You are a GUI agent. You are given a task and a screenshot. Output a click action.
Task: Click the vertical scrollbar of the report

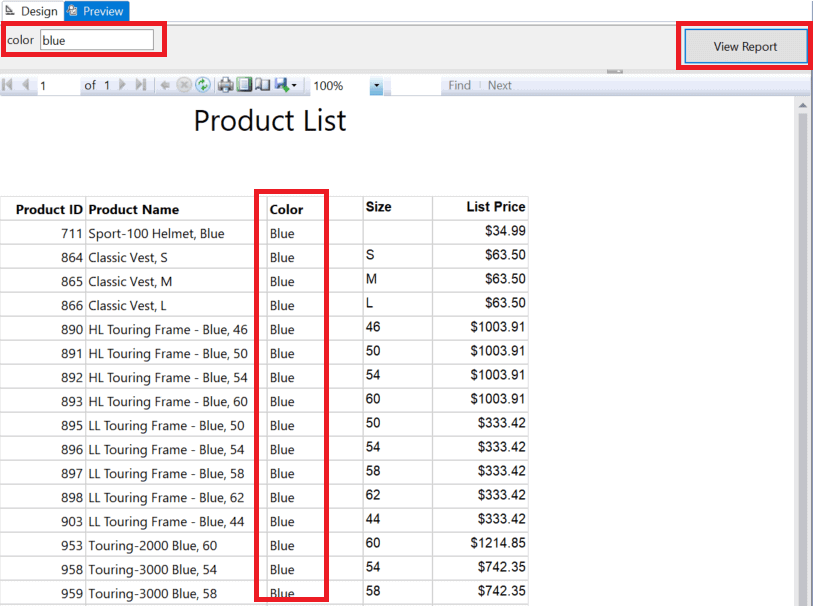(803, 350)
